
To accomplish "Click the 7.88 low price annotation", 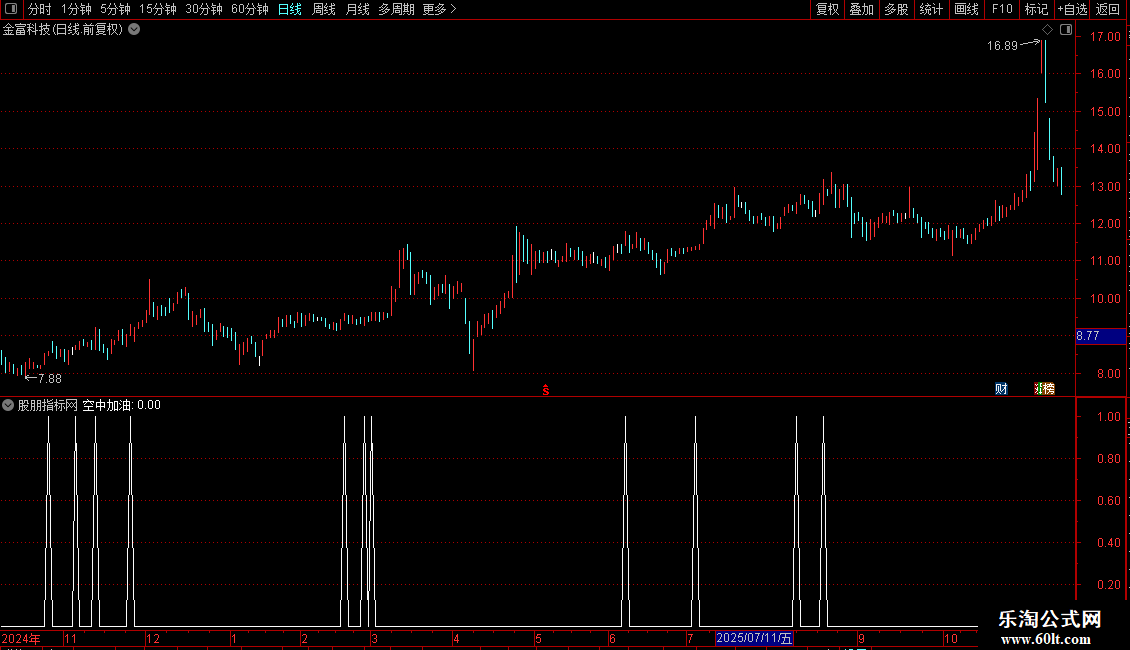I will point(49,378).
